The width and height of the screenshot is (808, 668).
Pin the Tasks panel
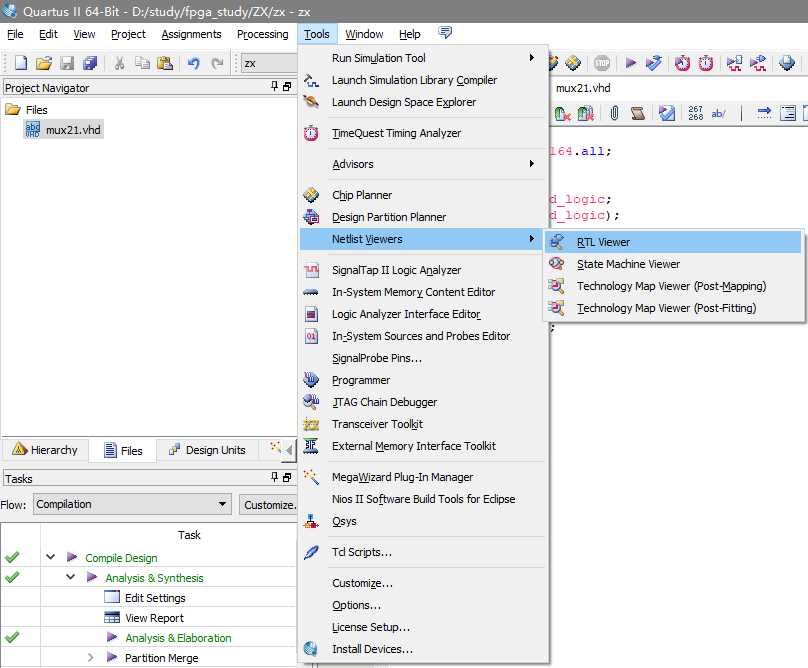[274, 477]
